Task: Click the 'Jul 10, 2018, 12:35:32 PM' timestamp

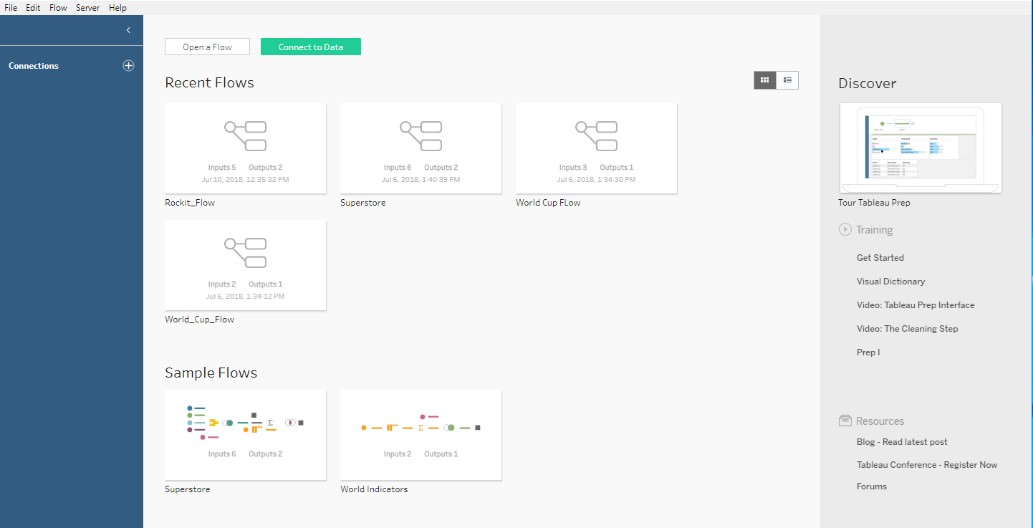Action: click(x=245, y=179)
